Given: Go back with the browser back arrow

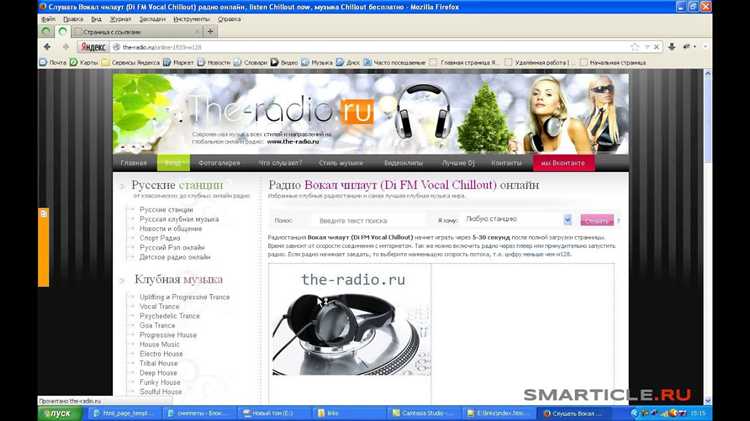Looking at the screenshot, I should (47, 47).
